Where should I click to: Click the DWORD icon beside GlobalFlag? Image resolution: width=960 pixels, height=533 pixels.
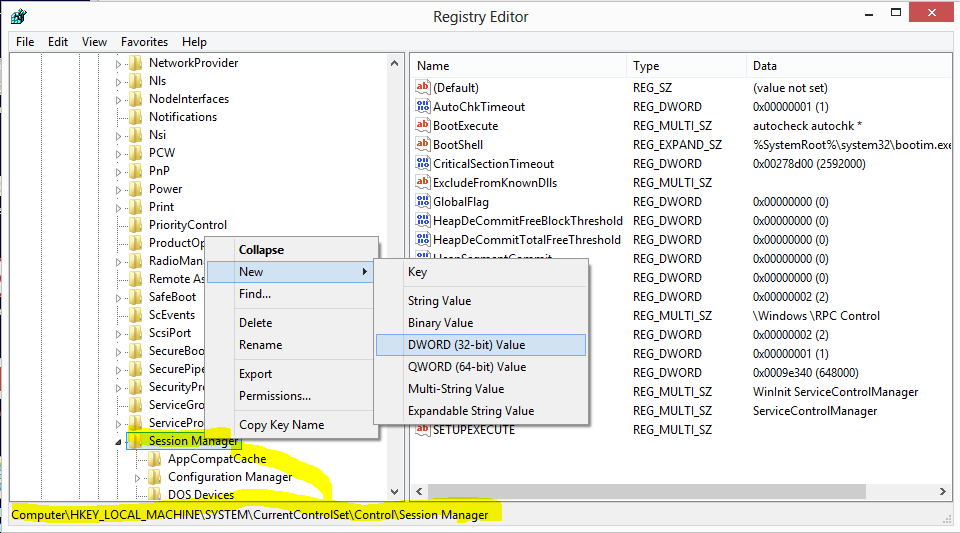pyautogui.click(x=422, y=201)
